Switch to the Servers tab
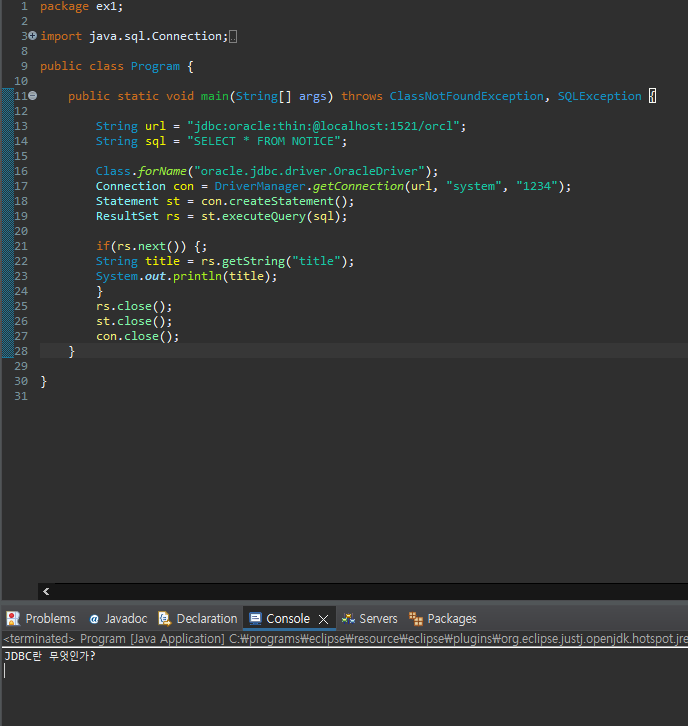The image size is (688, 726). coord(369,619)
